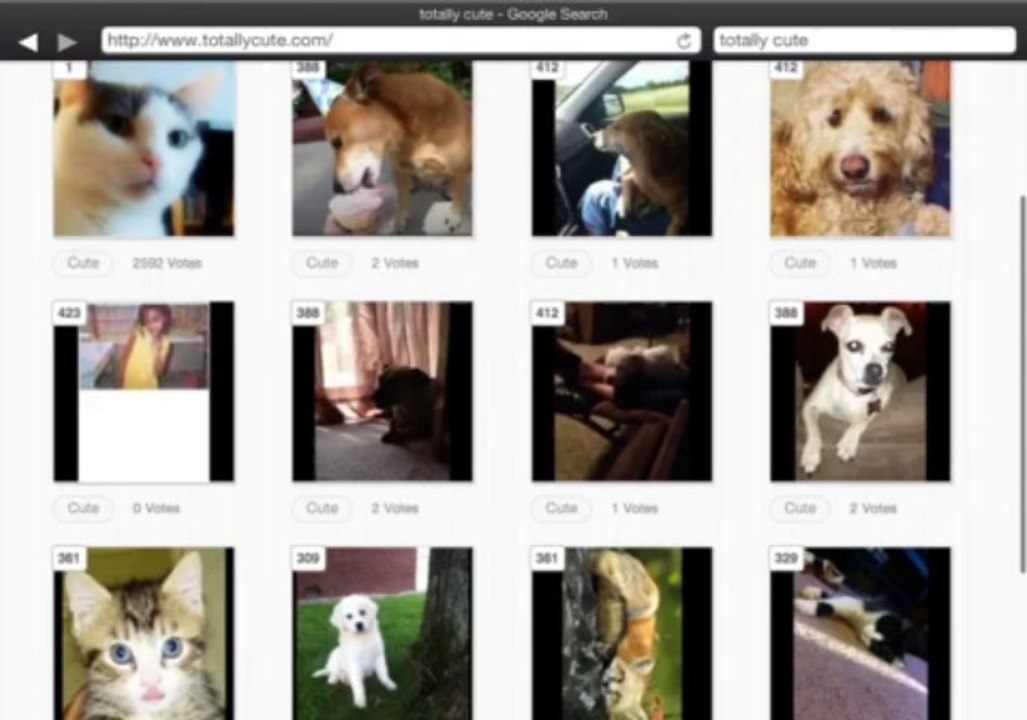Open the squirrel on tree thumbnail
This screenshot has height=720, width=1027.
622,634
